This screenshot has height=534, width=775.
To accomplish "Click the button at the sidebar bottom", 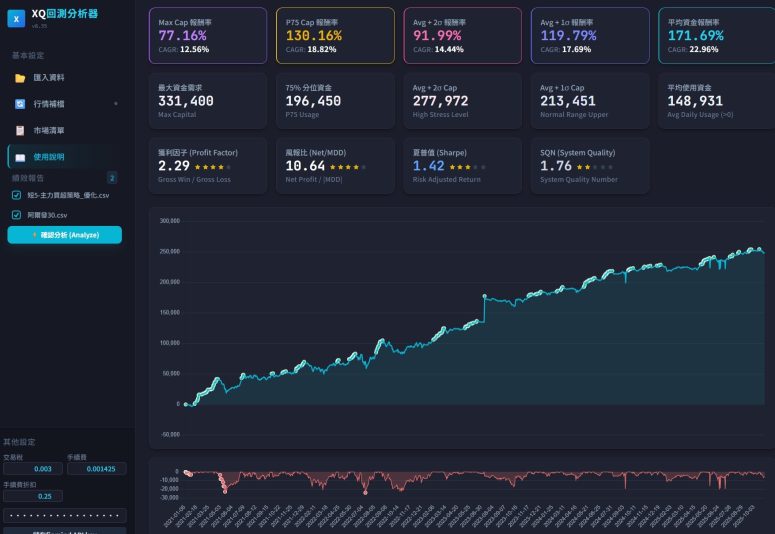I will (x=64, y=530).
